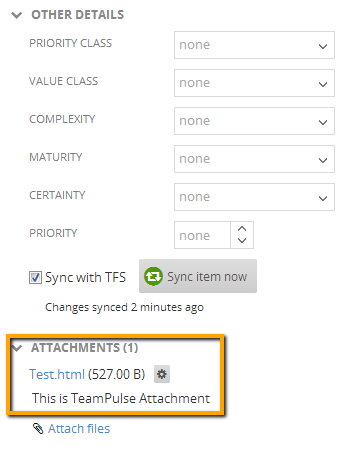
Task: Decrease the Priority value with down arrow
Action: pyautogui.click(x=242, y=240)
